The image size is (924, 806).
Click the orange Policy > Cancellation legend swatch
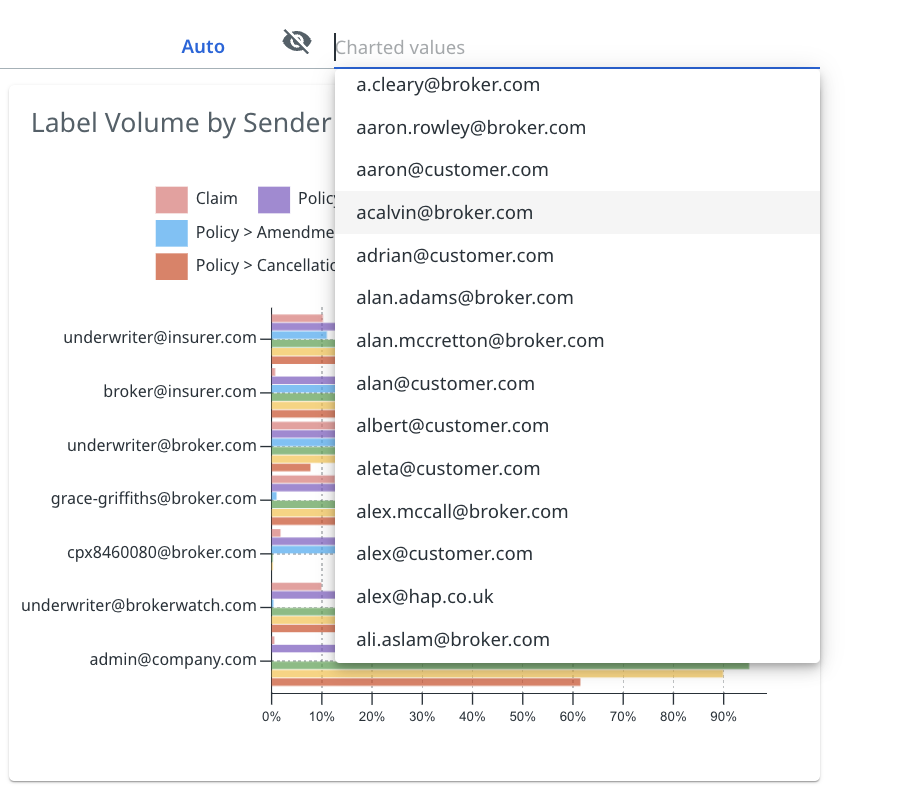click(171, 266)
